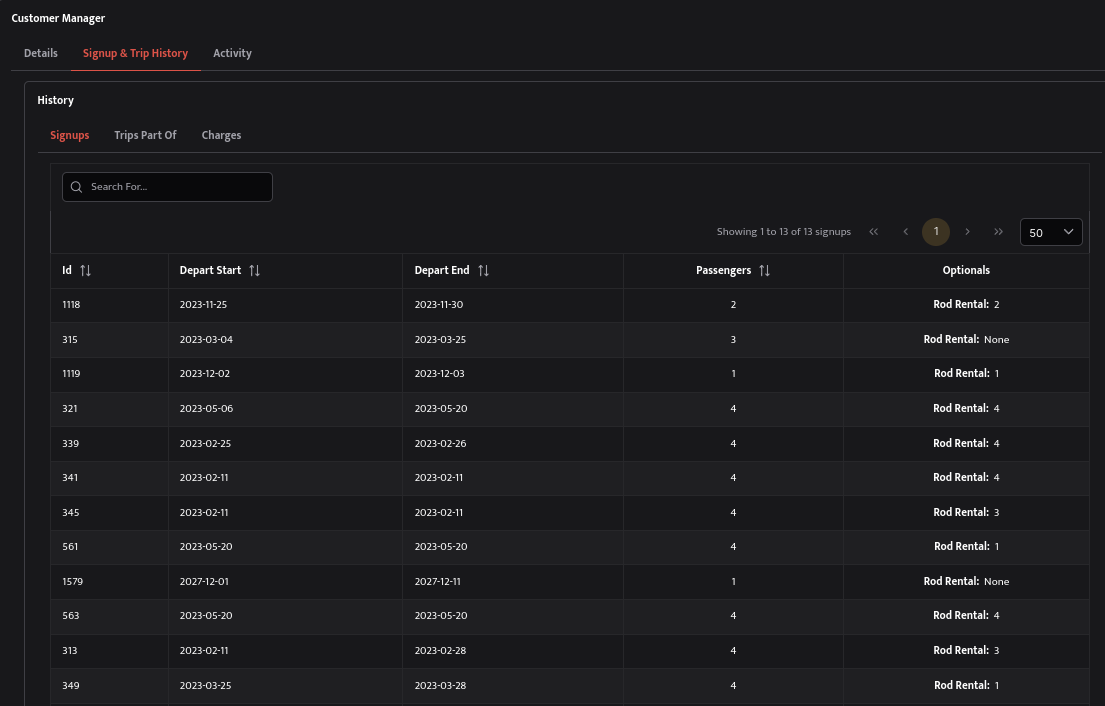Select Signup & Trip History tab
1105x706 pixels.
(x=135, y=54)
